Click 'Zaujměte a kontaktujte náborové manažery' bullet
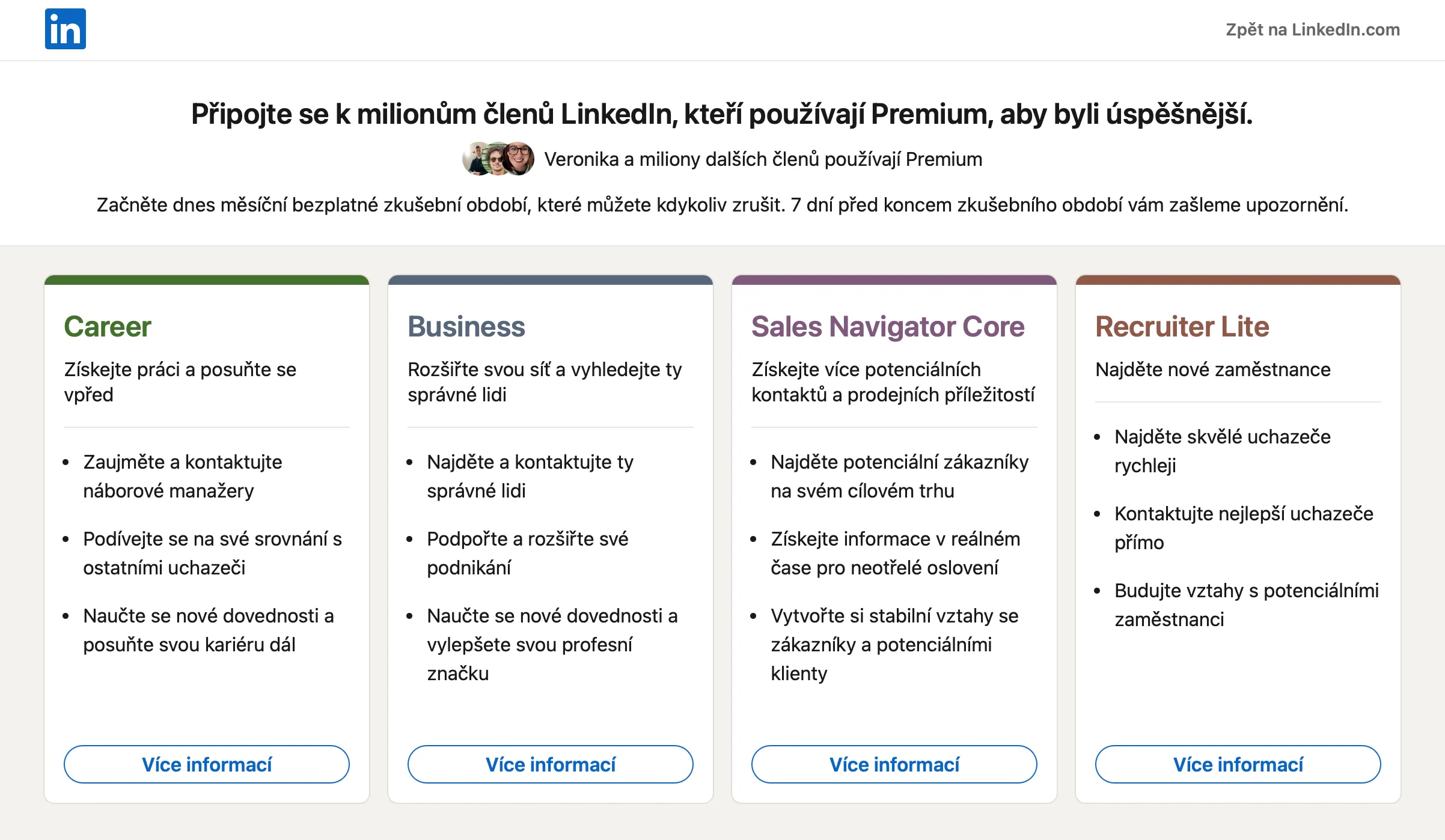The width and height of the screenshot is (1445, 840). click(183, 476)
